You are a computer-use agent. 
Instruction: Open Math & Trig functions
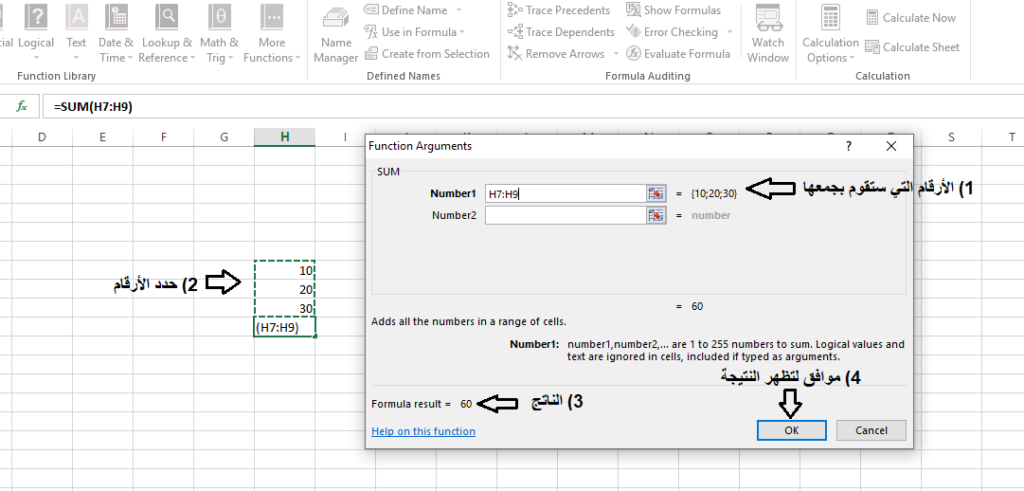[219, 33]
